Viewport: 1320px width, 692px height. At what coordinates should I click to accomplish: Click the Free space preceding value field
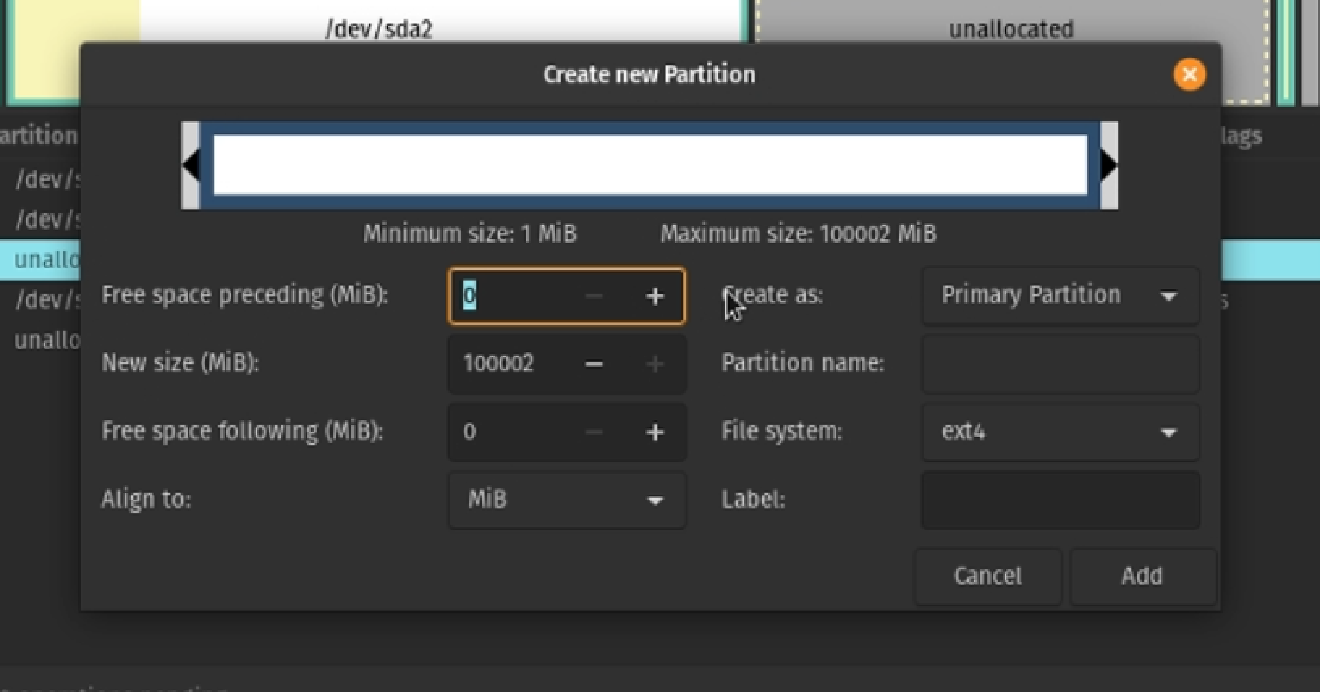click(x=510, y=296)
